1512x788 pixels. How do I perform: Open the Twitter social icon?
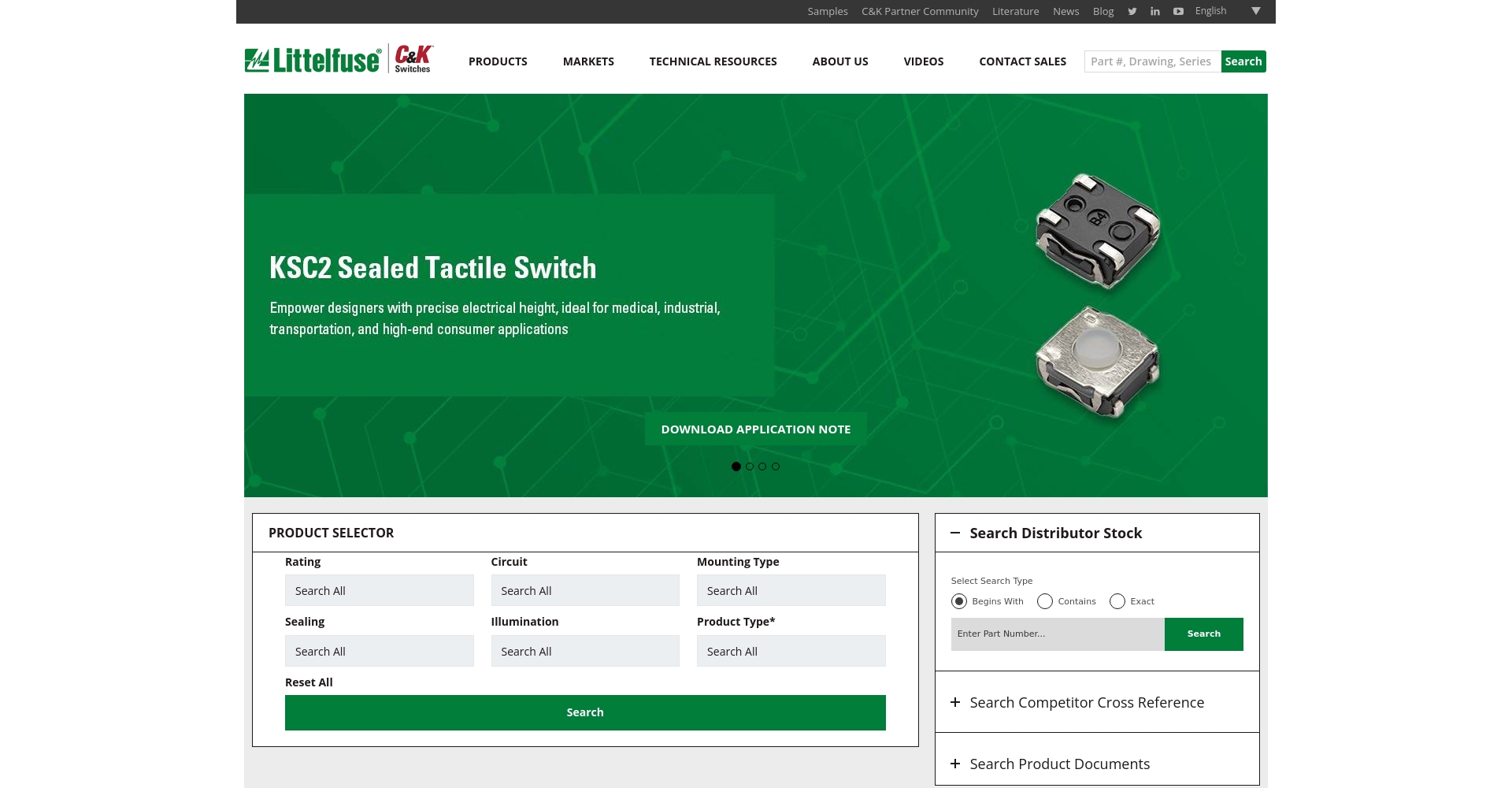click(1132, 11)
